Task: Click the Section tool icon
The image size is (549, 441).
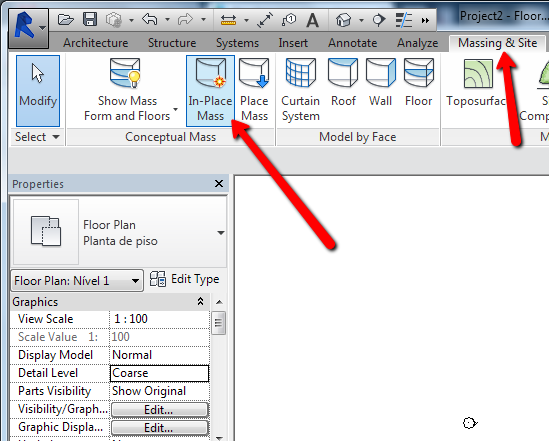Action: click(x=378, y=20)
